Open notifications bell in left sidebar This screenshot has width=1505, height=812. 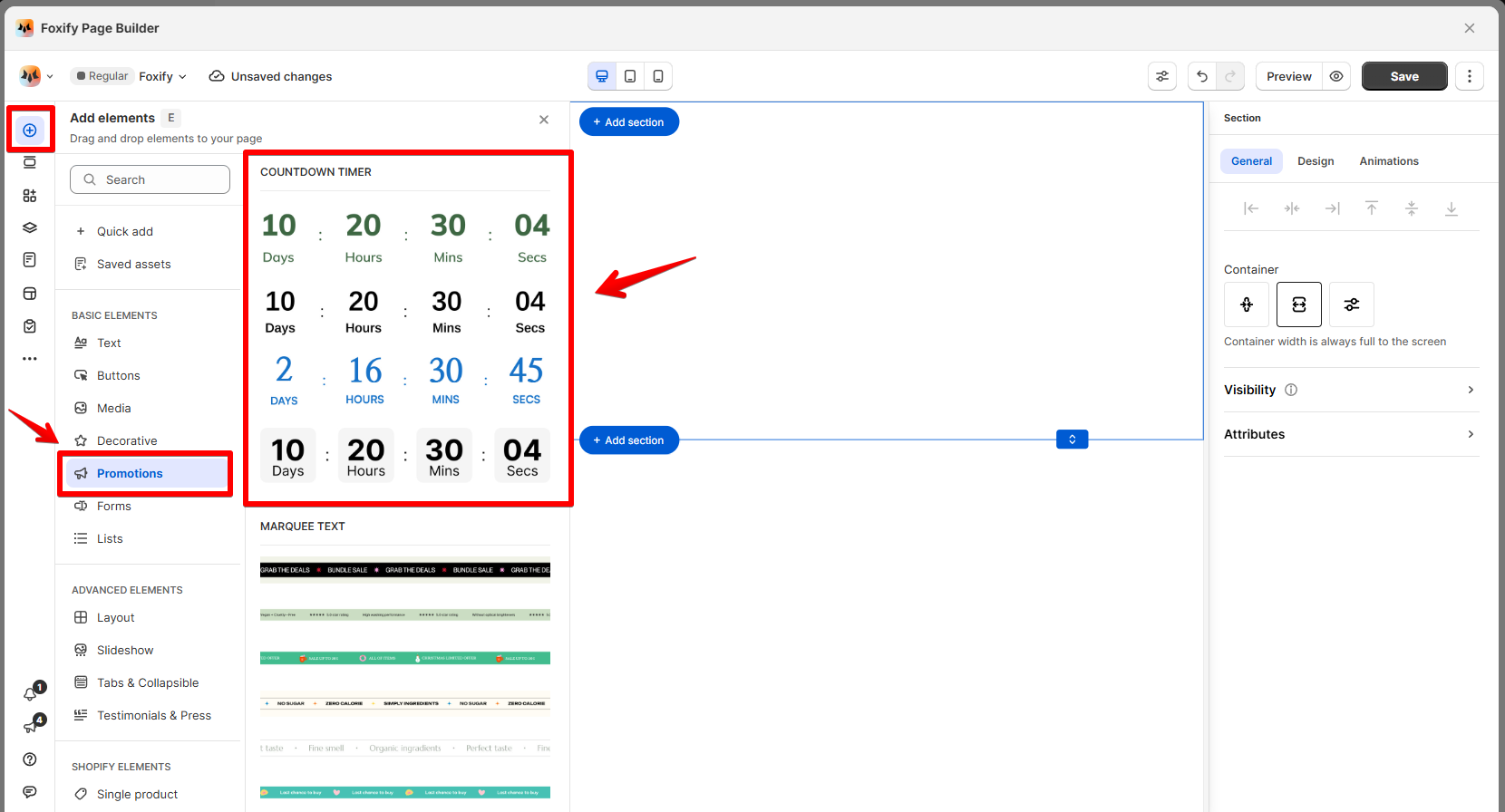point(30,694)
